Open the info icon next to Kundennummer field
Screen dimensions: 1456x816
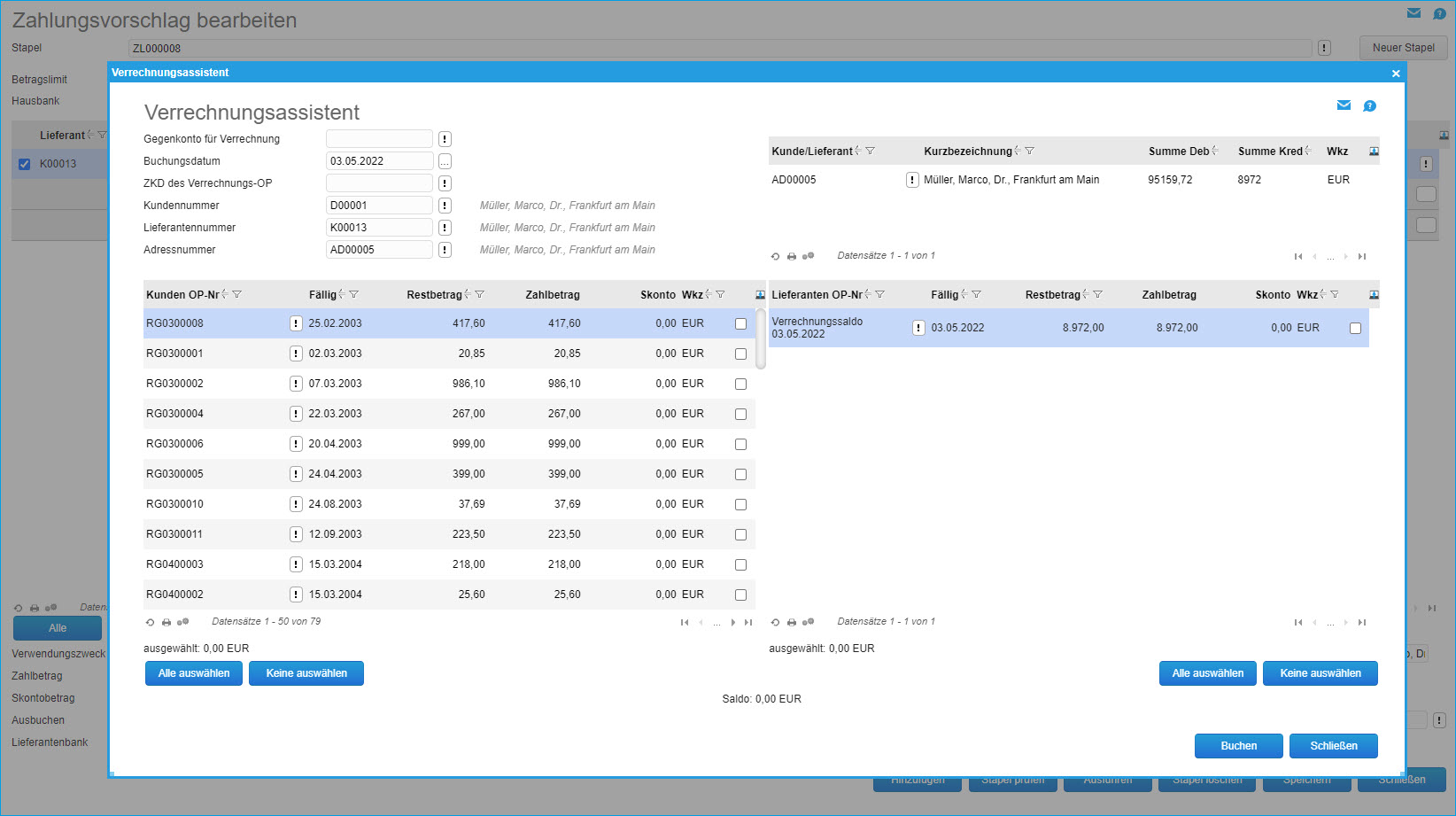point(445,206)
